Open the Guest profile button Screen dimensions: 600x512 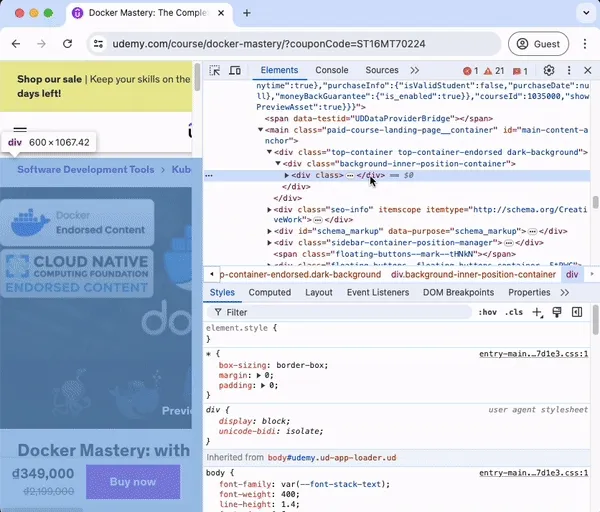click(538, 44)
